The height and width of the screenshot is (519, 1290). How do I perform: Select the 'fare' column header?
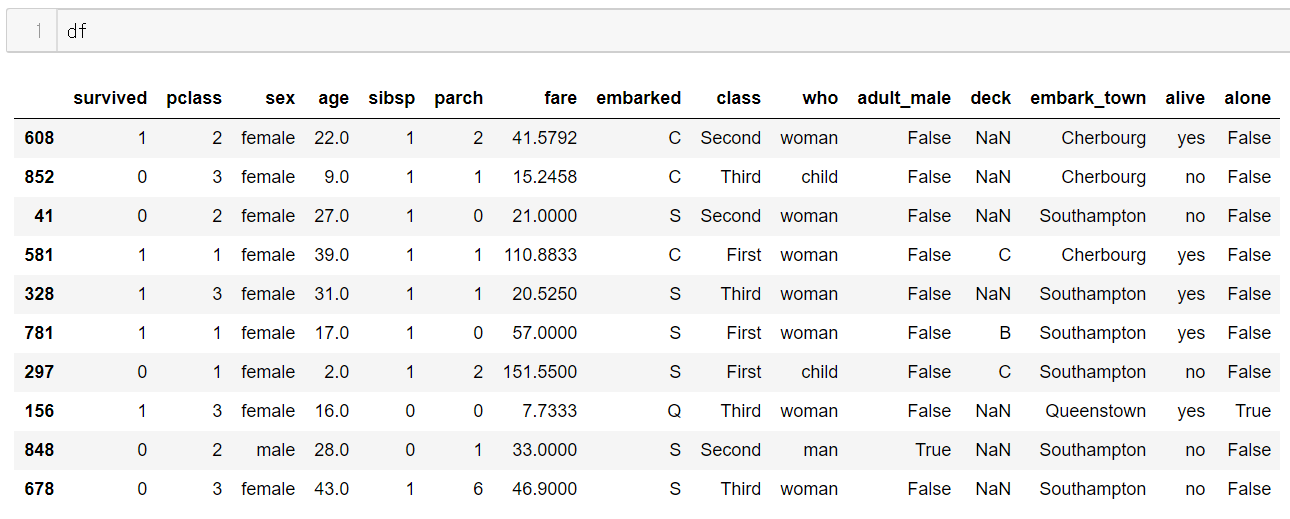pyautogui.click(x=561, y=98)
